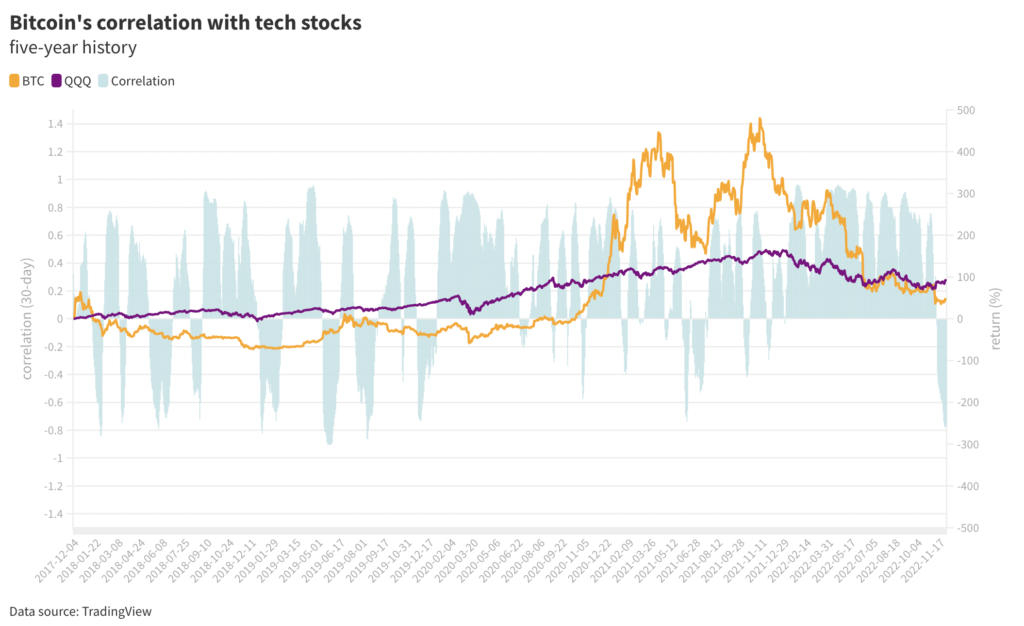Select the 'five-year history' subtitle
Viewport: 1024px width, 626px height.
coord(72,47)
